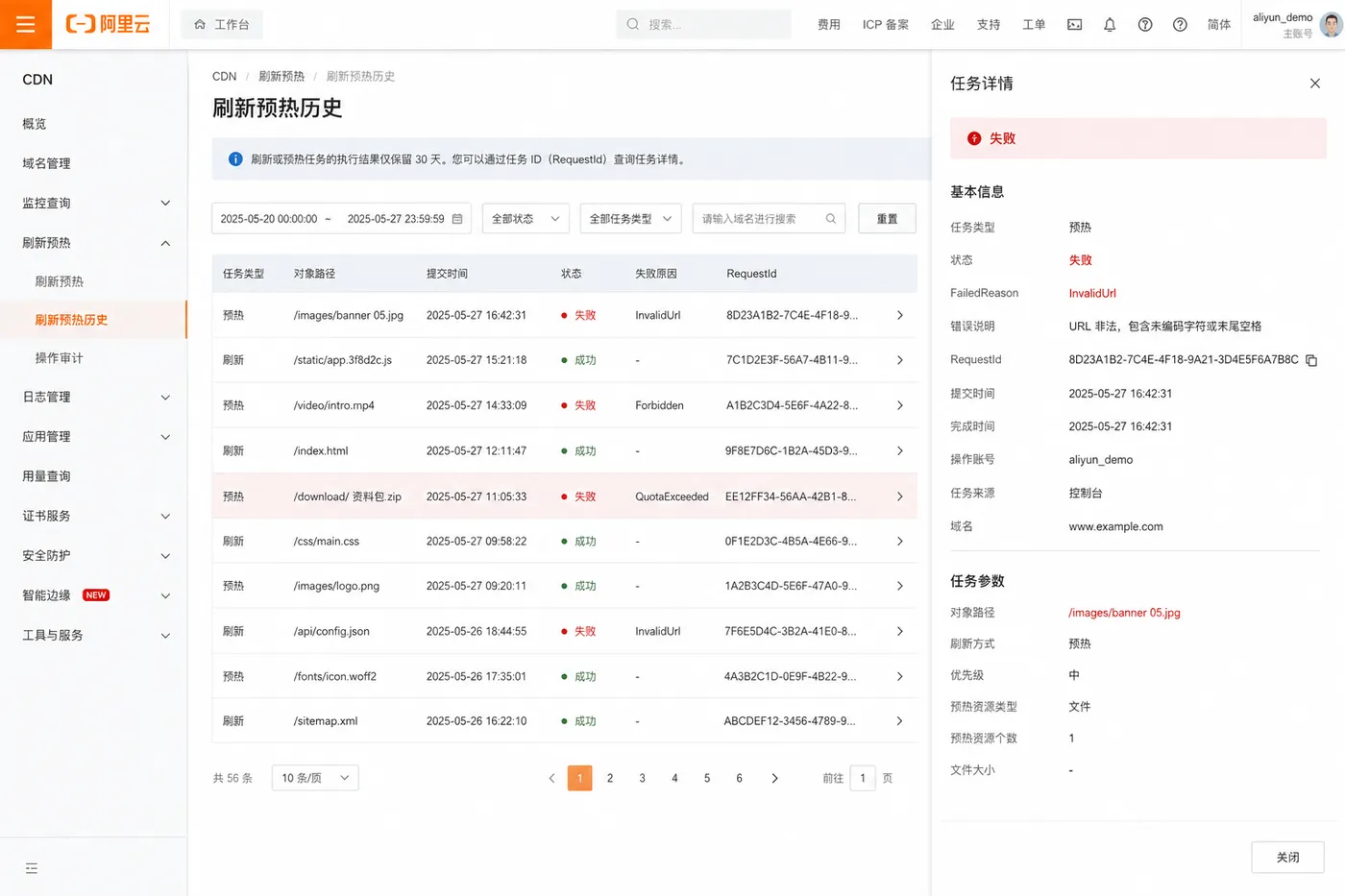The height and width of the screenshot is (896, 1345).
Task: Collapse sidebar using bottom-left icon
Action: pyautogui.click(x=32, y=868)
